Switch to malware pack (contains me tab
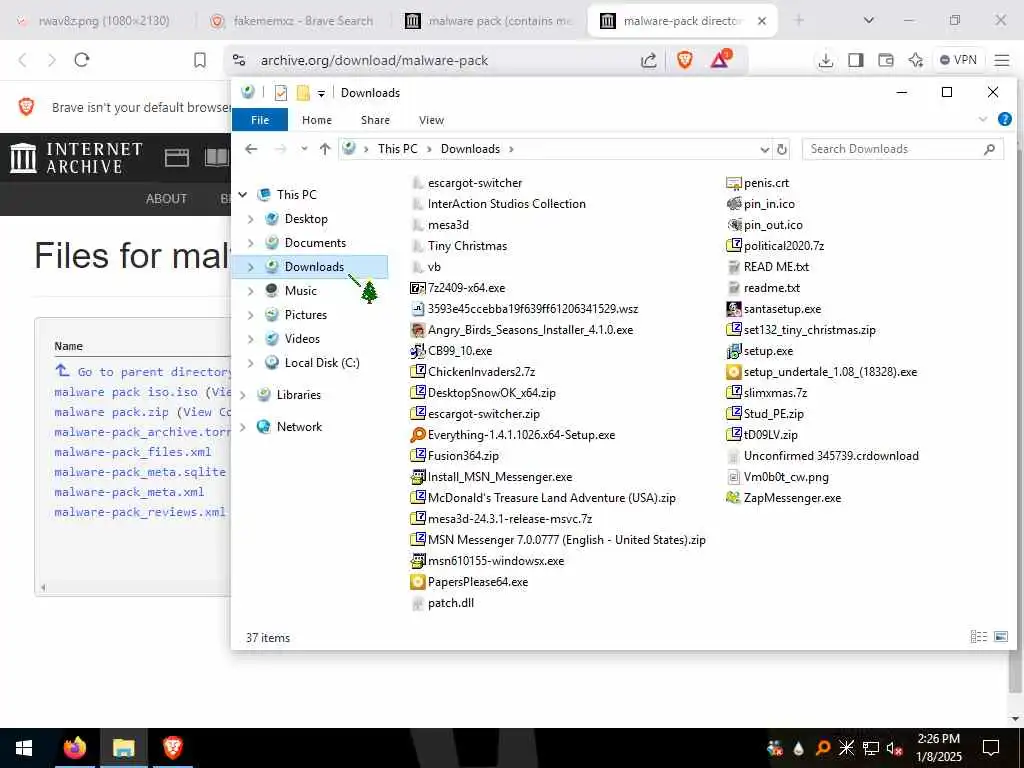 488,21
